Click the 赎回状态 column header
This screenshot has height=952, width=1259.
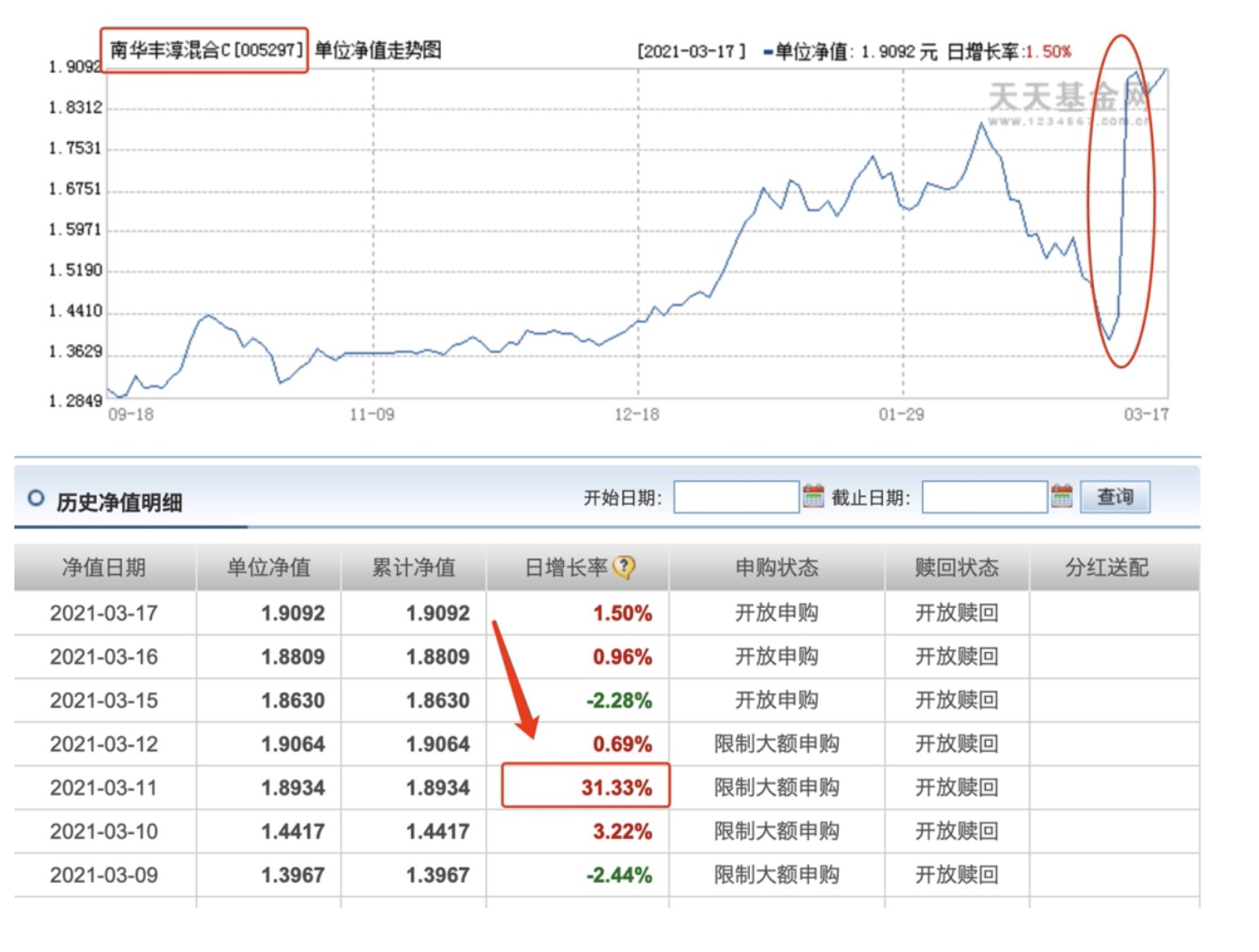956,568
